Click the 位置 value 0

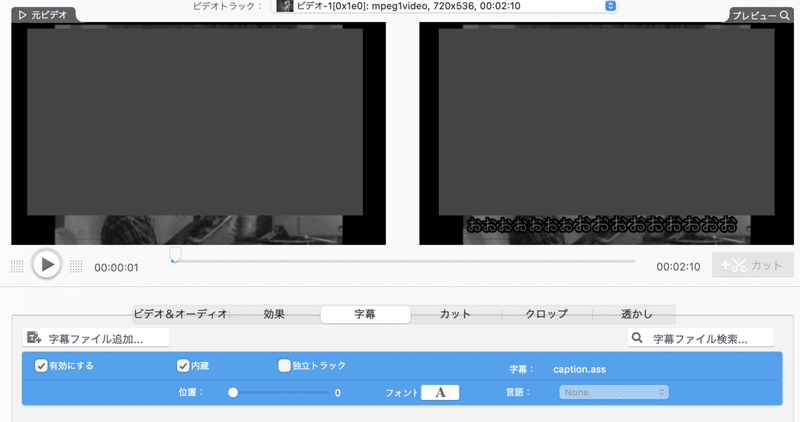tap(338, 393)
